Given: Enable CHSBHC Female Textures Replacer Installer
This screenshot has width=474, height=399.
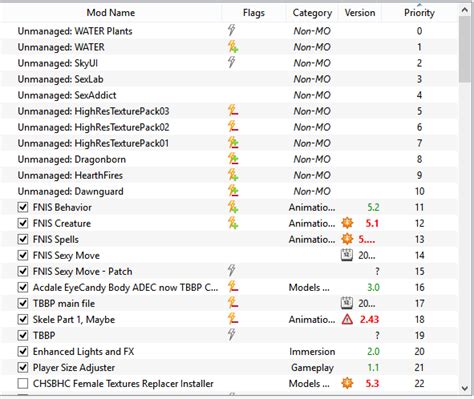Looking at the screenshot, I should tap(23, 383).
